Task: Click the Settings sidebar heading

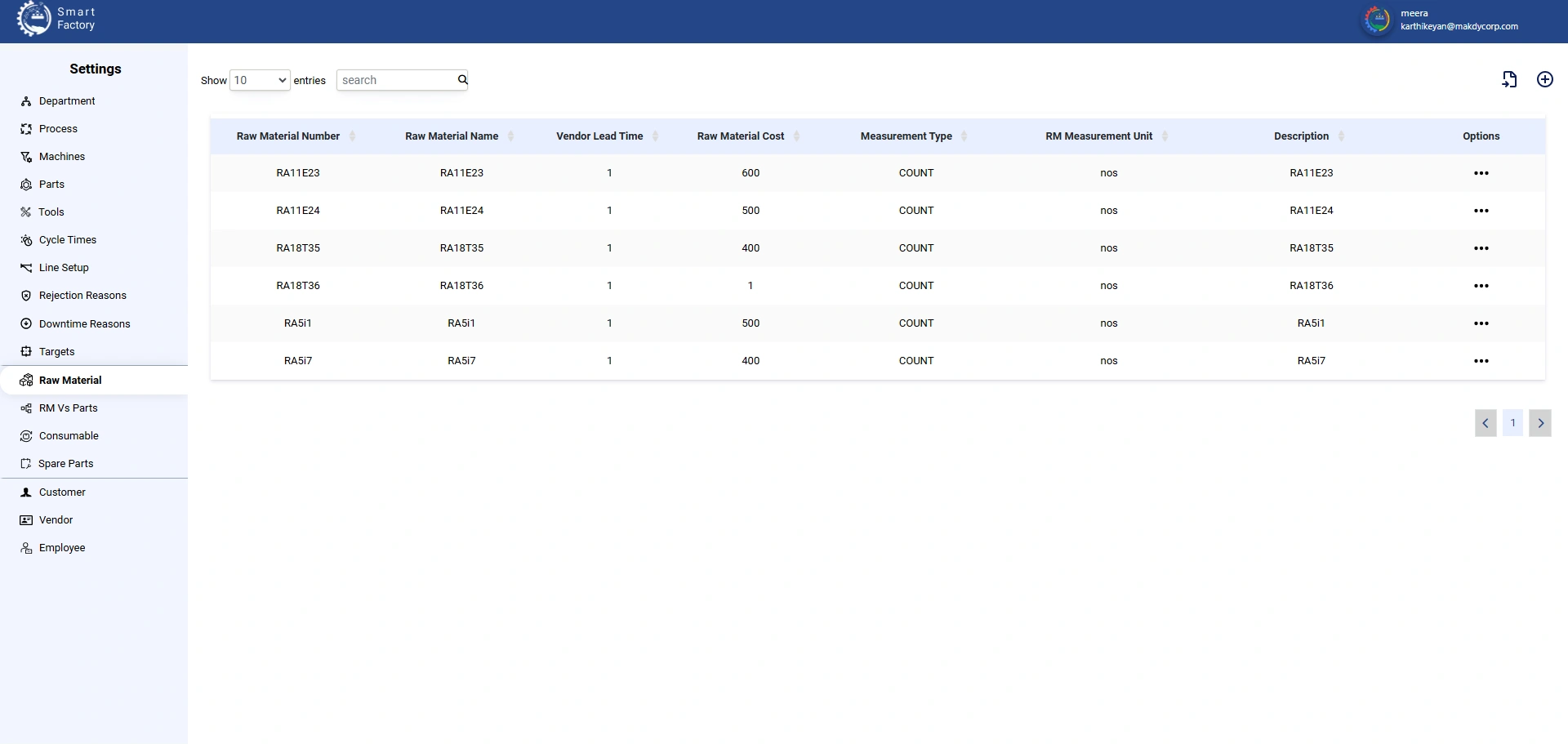Action: click(x=96, y=69)
